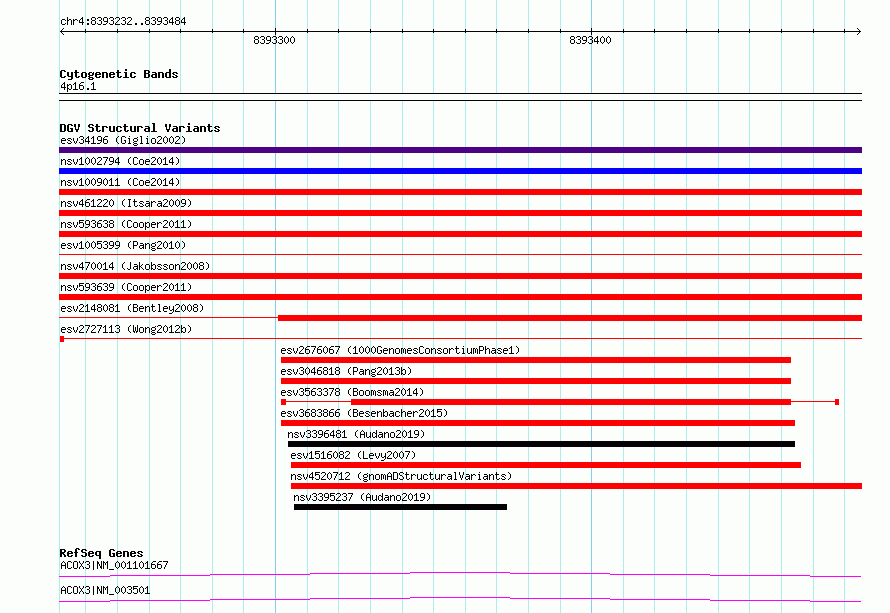This screenshot has width=890, height=613.
Task: Click the thick red esv2148081 bar
Action: pyautogui.click(x=570, y=318)
